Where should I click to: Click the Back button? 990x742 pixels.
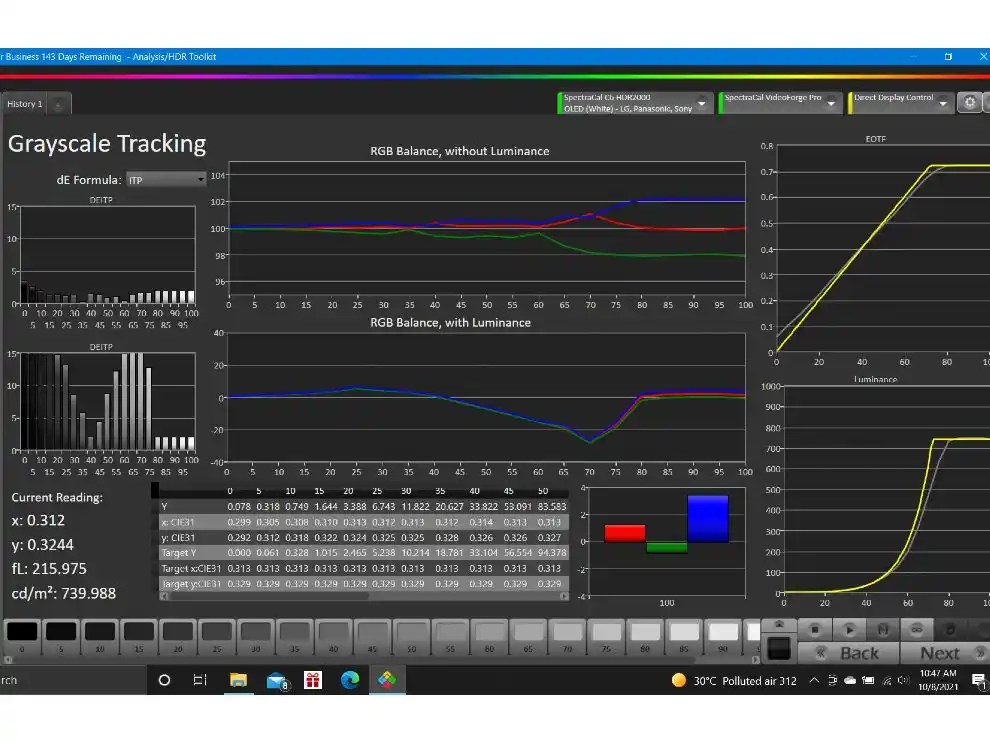pos(848,653)
